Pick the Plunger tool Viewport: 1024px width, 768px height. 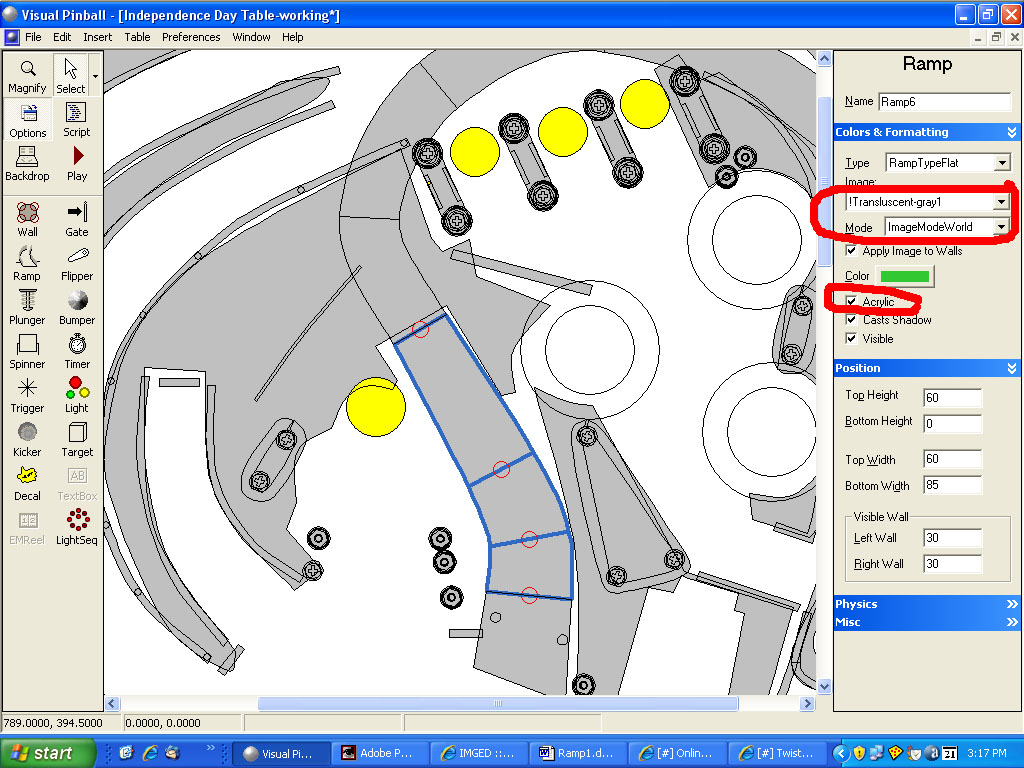pyautogui.click(x=28, y=307)
